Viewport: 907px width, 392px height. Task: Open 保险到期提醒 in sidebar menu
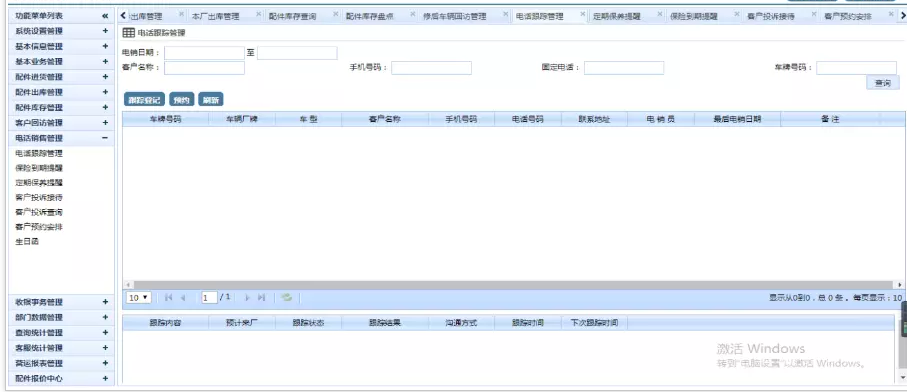[39, 168]
